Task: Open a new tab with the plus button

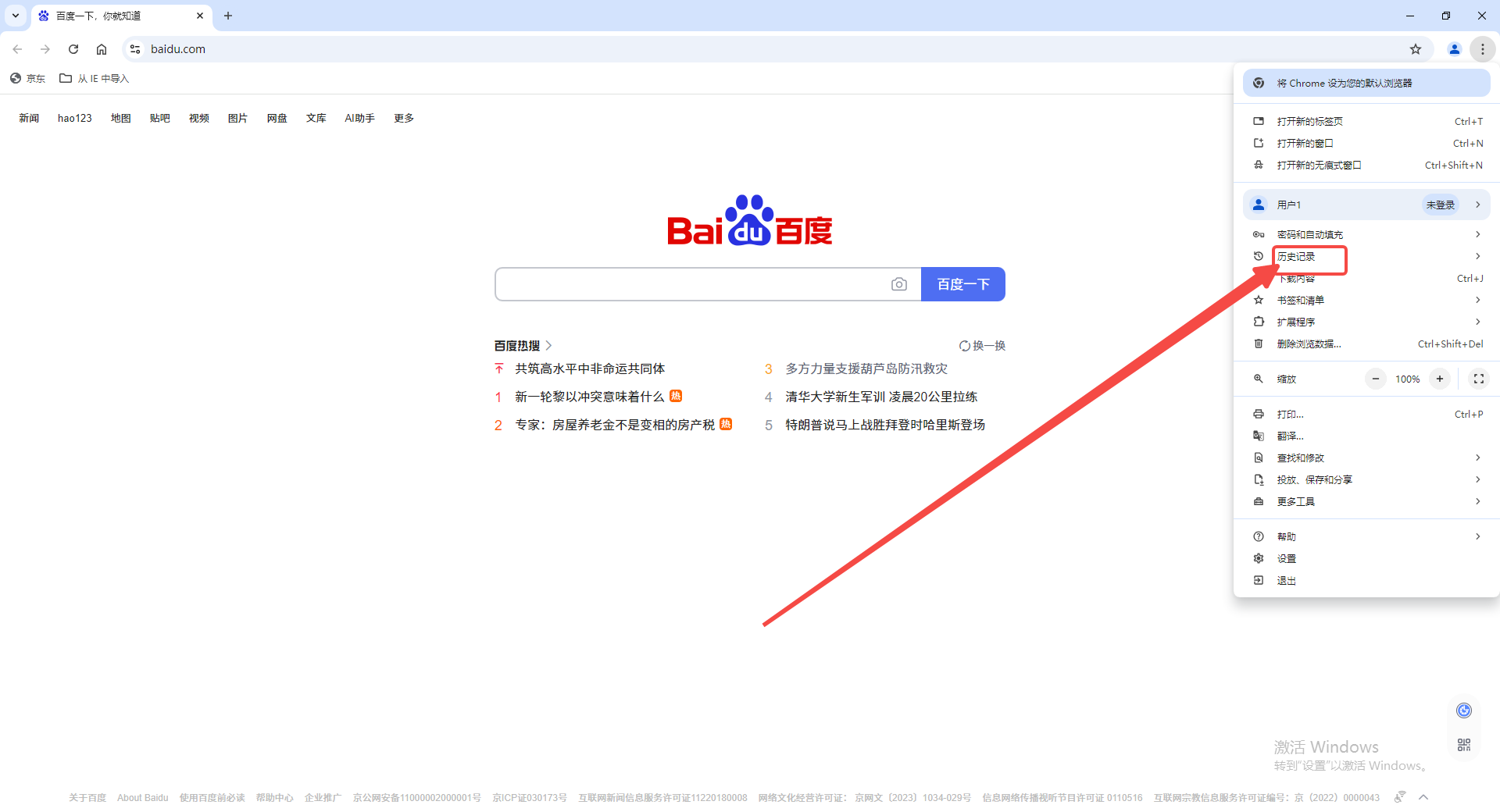Action: [x=228, y=16]
